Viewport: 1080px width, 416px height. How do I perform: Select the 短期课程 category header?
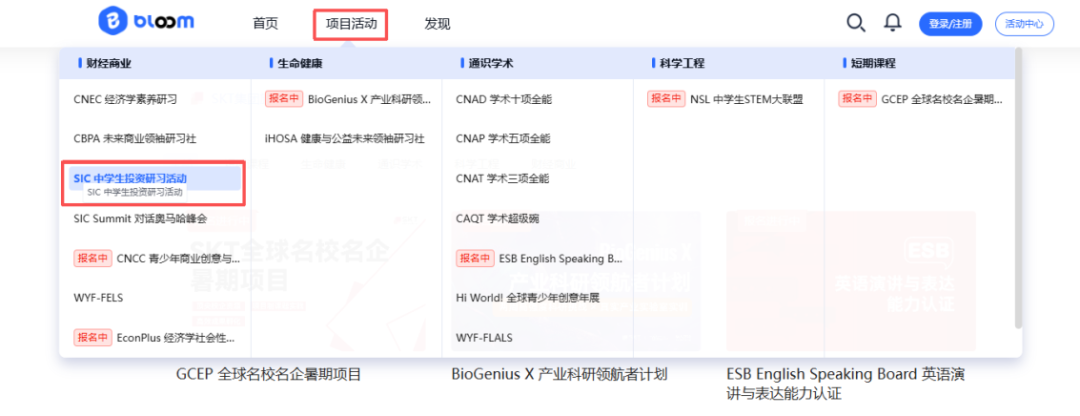tap(873, 63)
